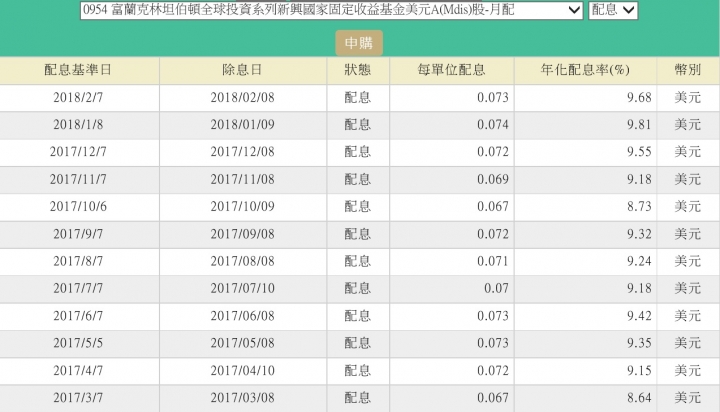Click the 每單位配息 column header
The height and width of the screenshot is (412, 720).
pos(451,70)
